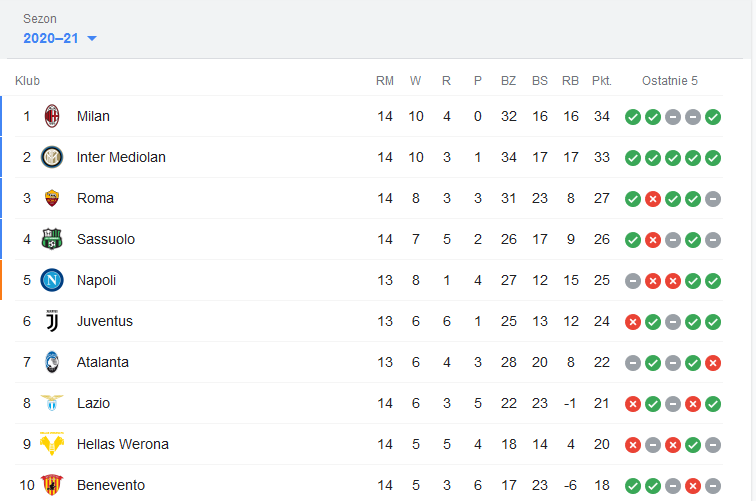
Task: Click Napoli's first grey draw indicator
Action: click(633, 281)
